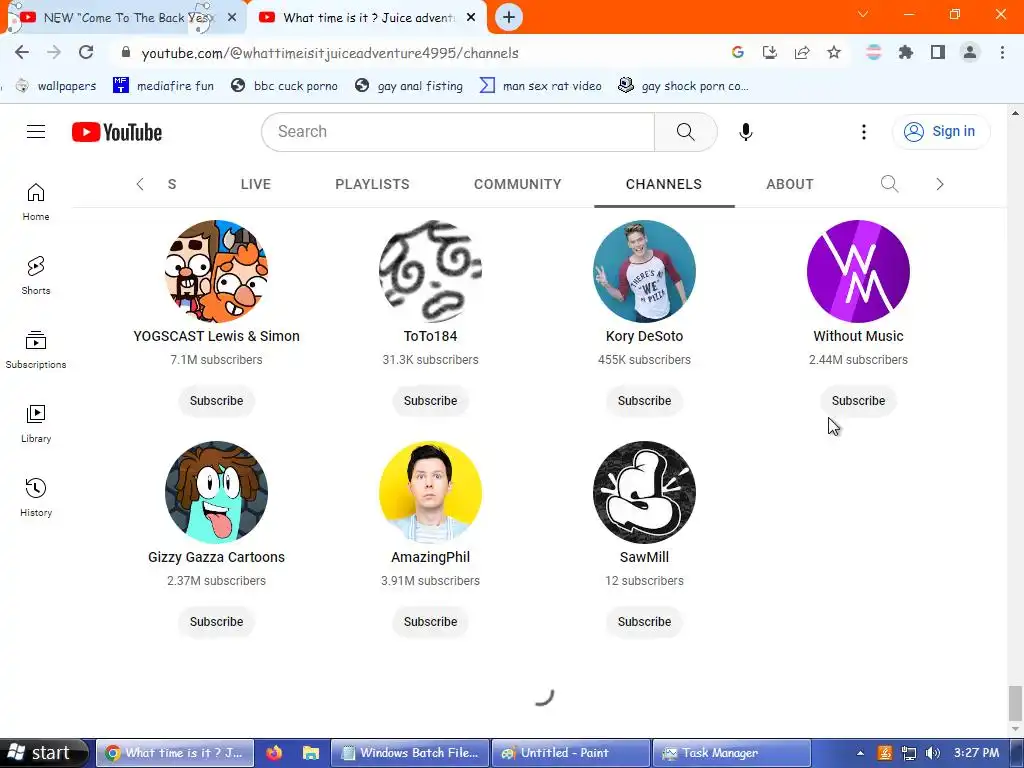
Task: Open Kory DeSoto channel avatar
Action: [644, 271]
